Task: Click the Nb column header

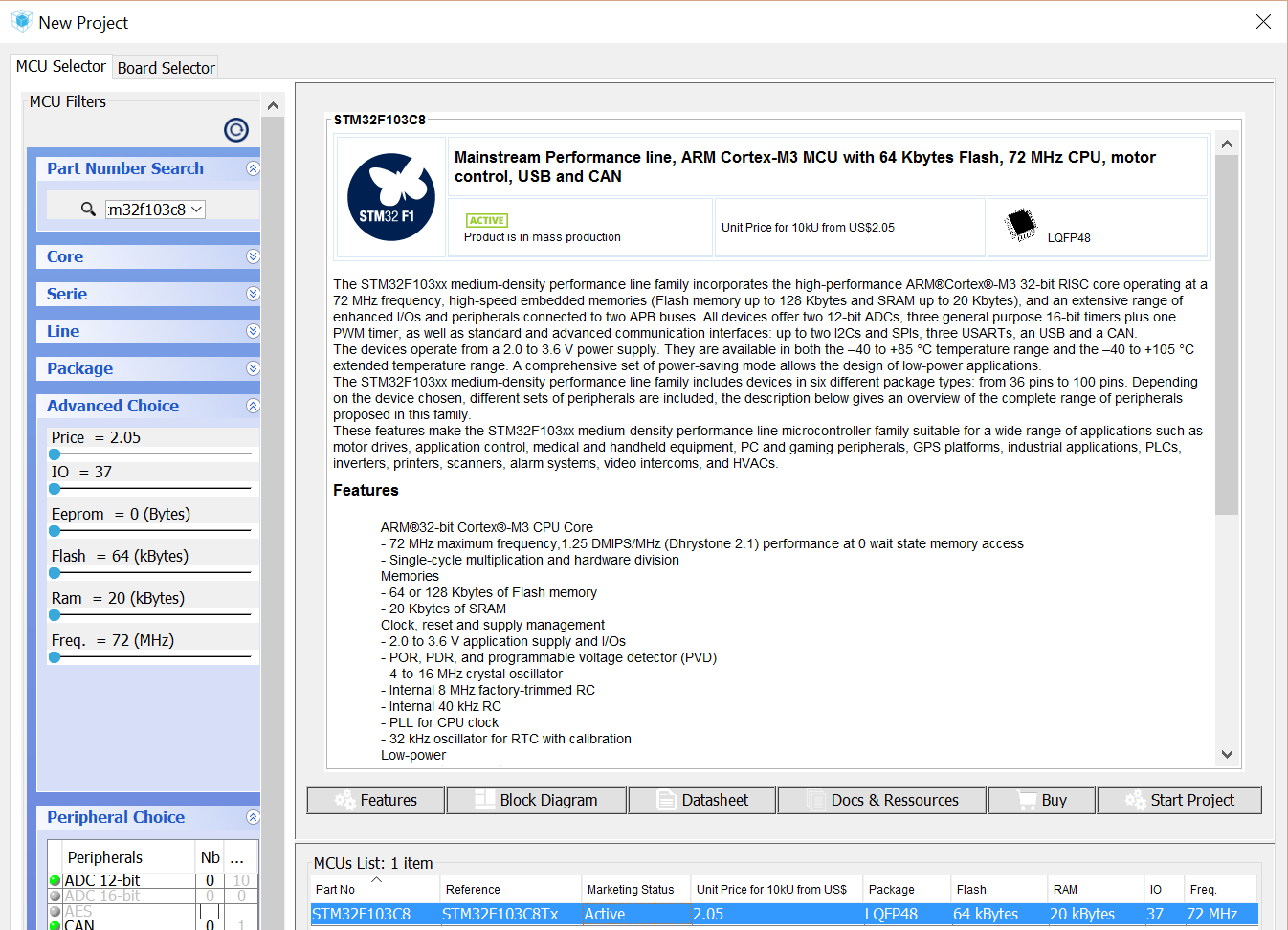Action: (x=210, y=857)
